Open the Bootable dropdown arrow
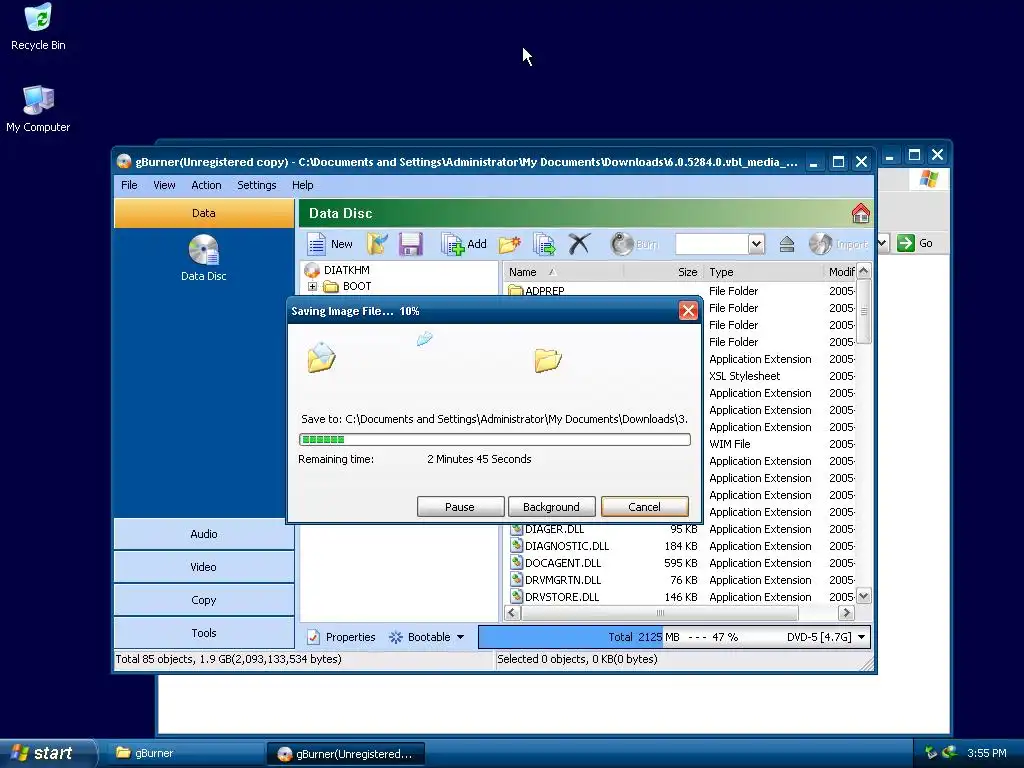 point(460,637)
